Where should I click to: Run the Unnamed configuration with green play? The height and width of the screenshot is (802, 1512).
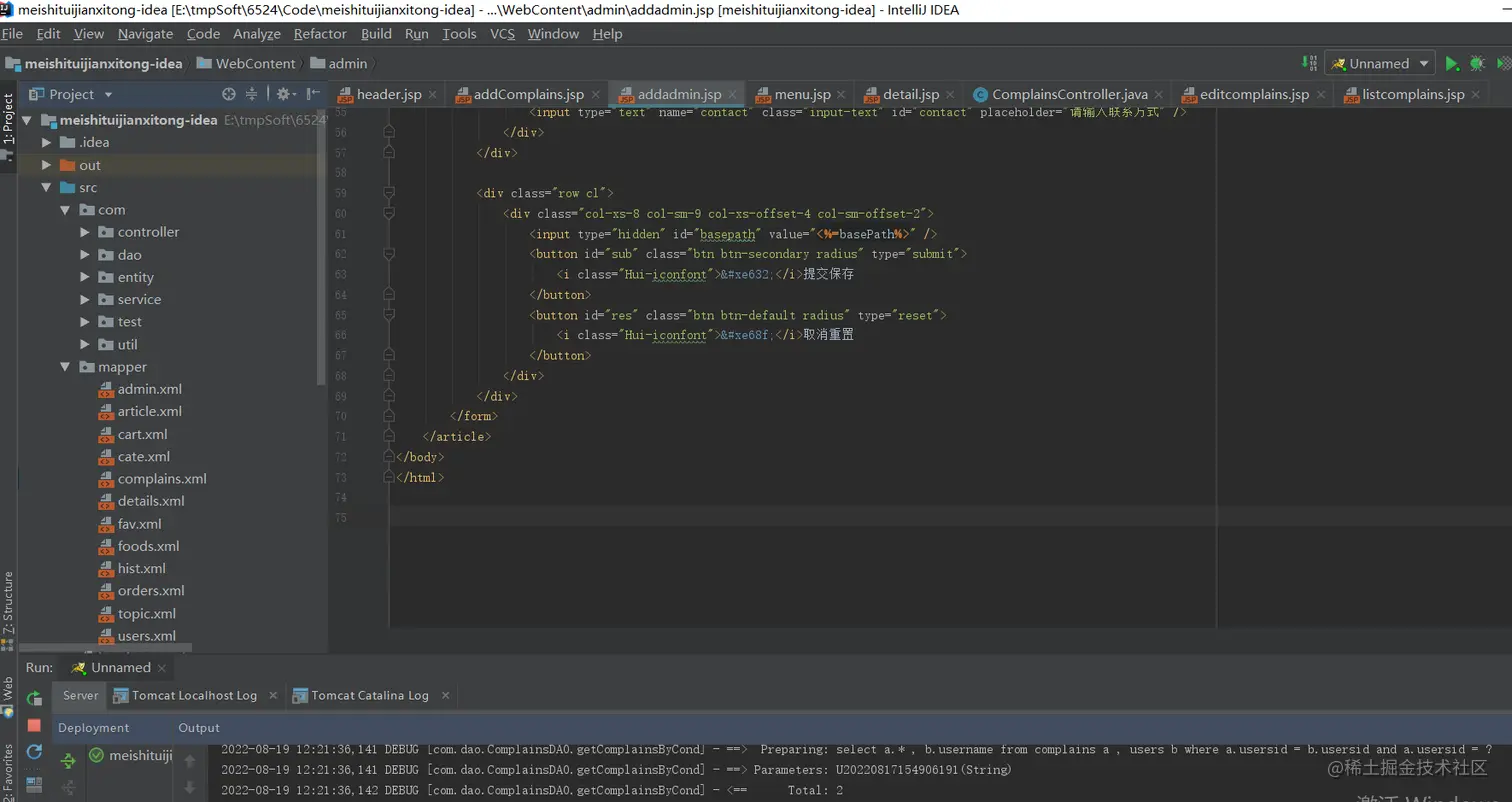tap(1452, 63)
